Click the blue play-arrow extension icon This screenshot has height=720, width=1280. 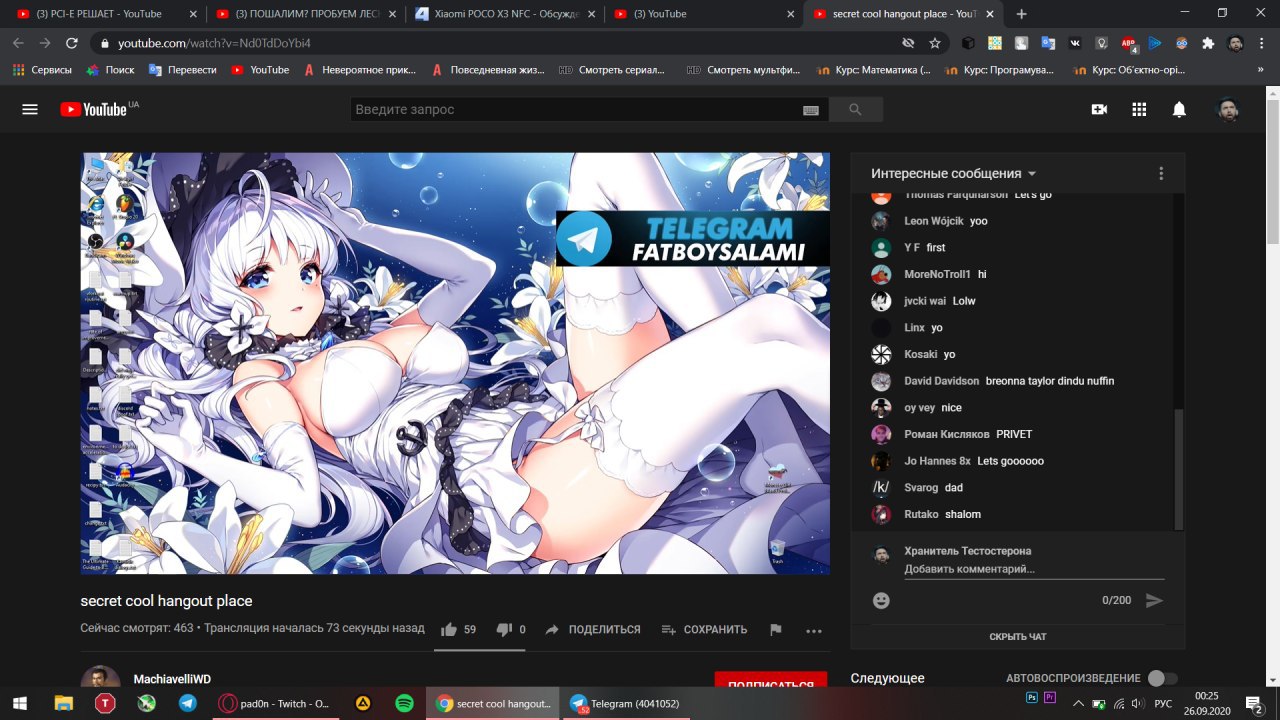[1155, 43]
